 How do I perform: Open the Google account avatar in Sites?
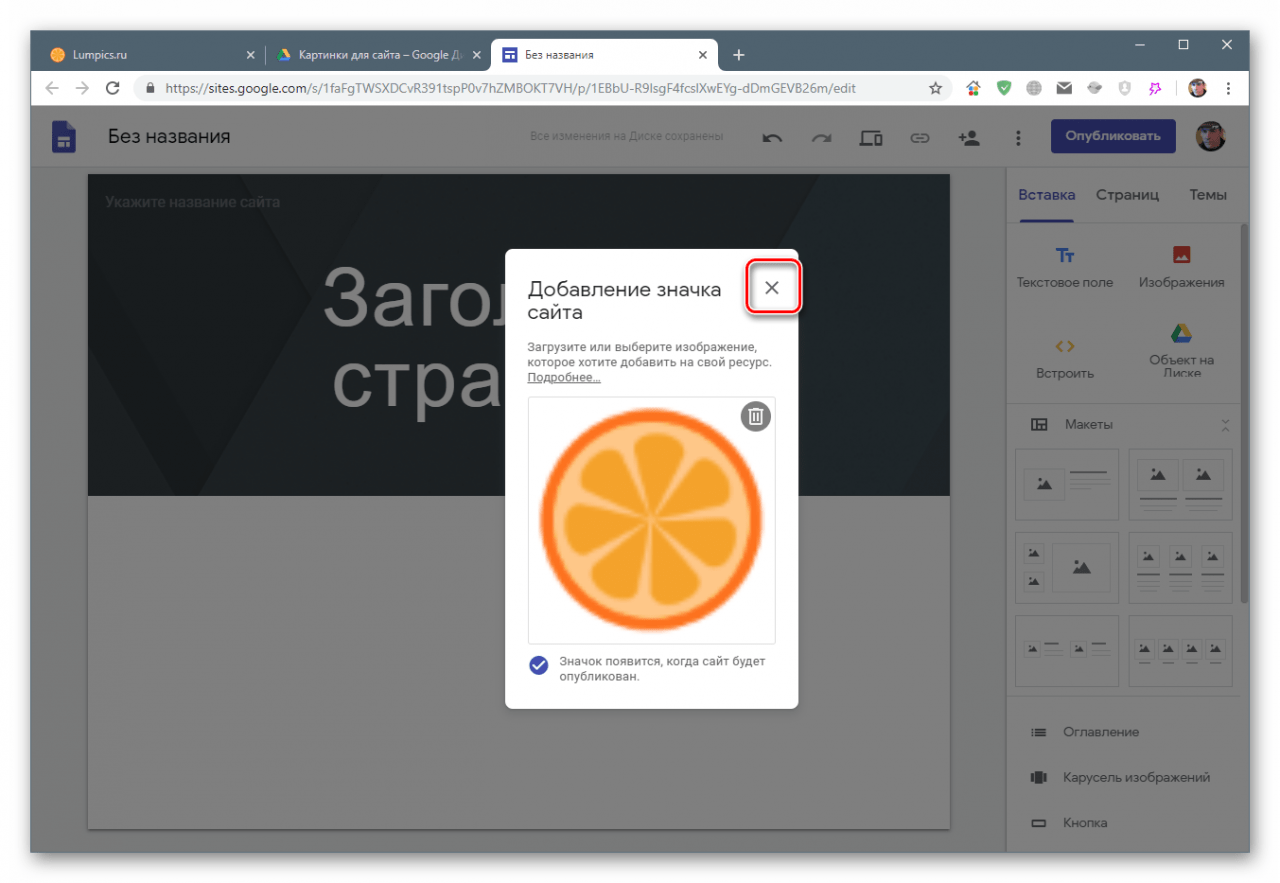[1211, 136]
